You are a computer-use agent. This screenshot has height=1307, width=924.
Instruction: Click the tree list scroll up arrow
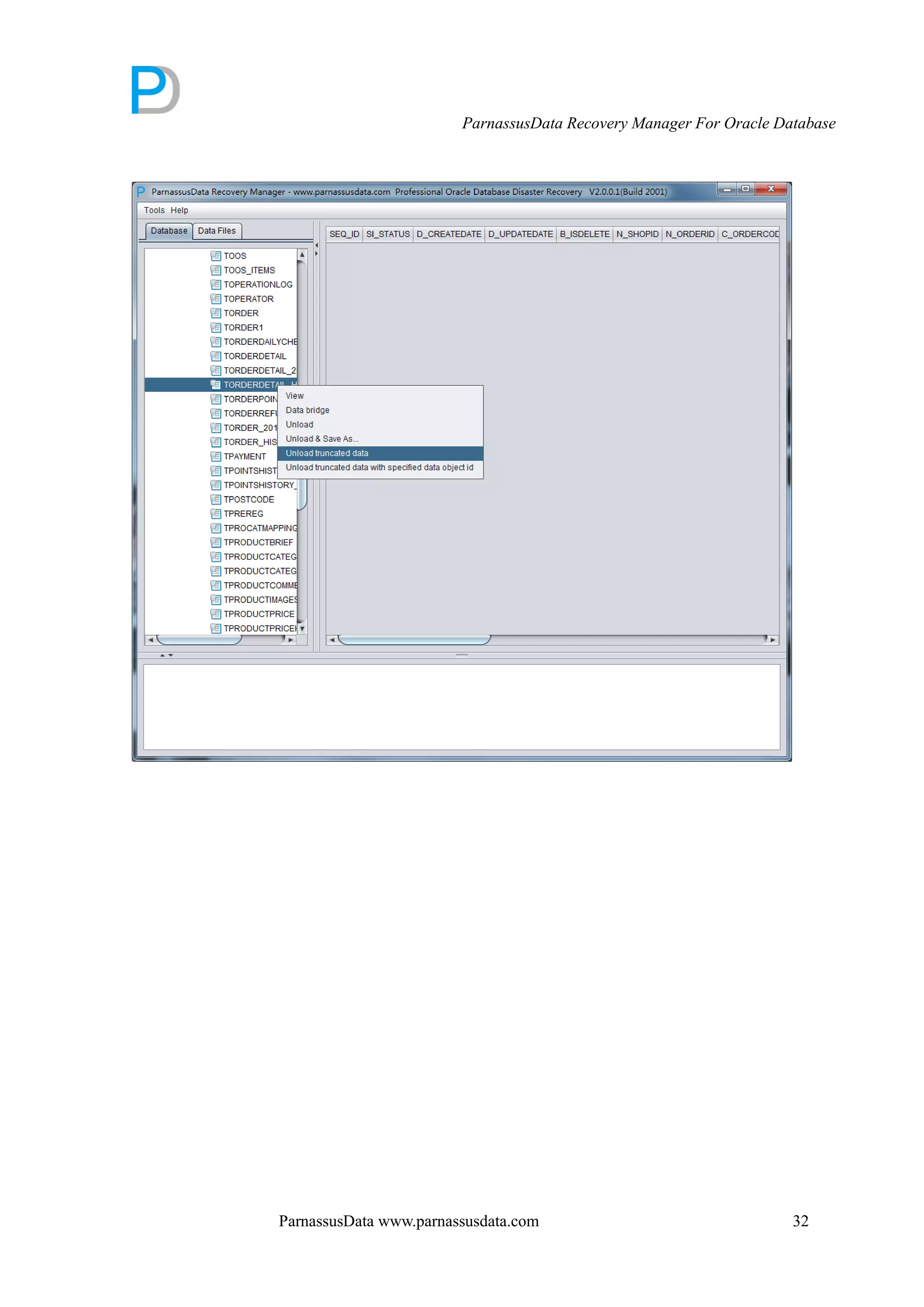[x=302, y=255]
